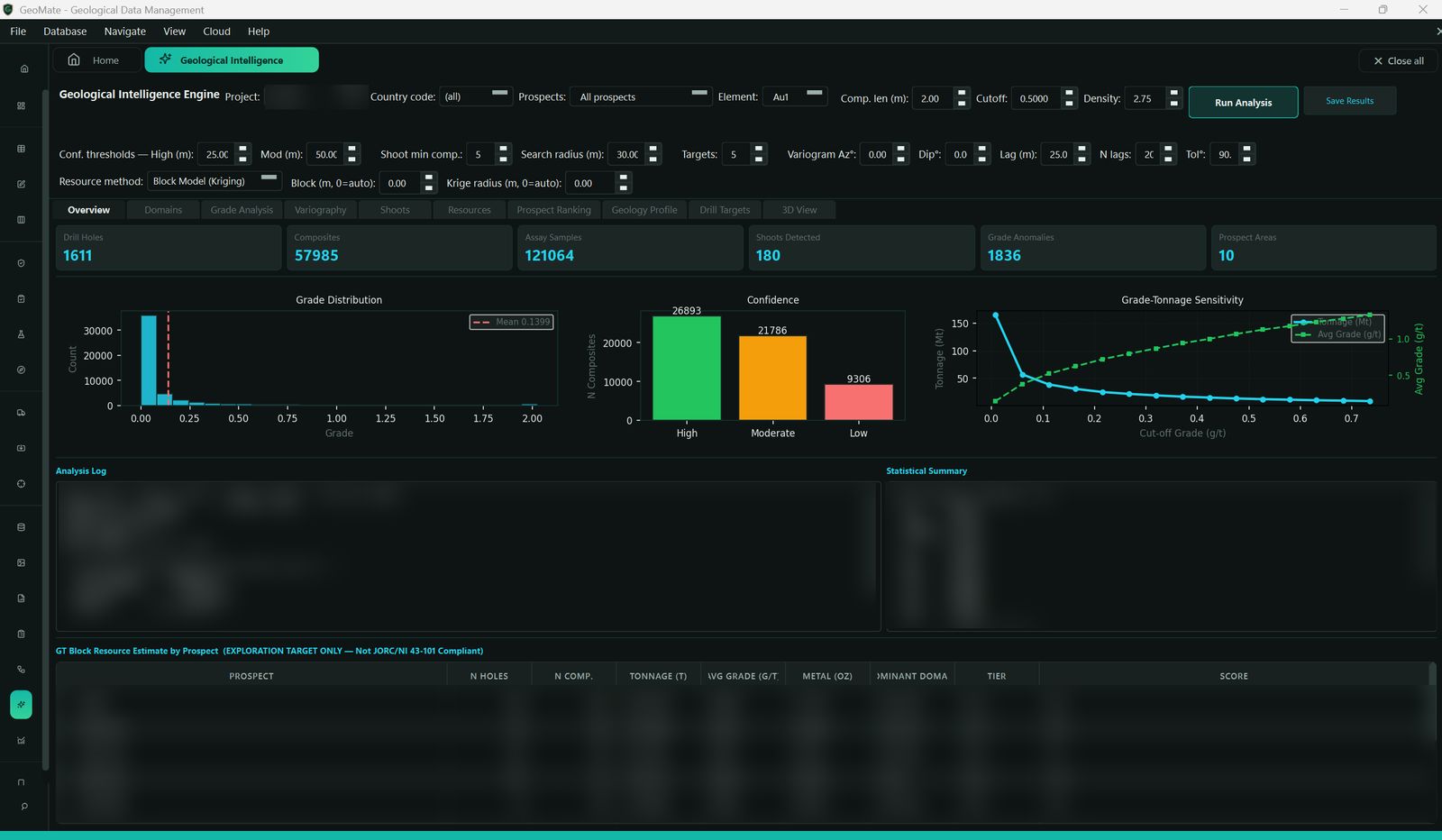Click the home icon in the left sidebar
This screenshot has width=1442, height=840.
click(23, 68)
